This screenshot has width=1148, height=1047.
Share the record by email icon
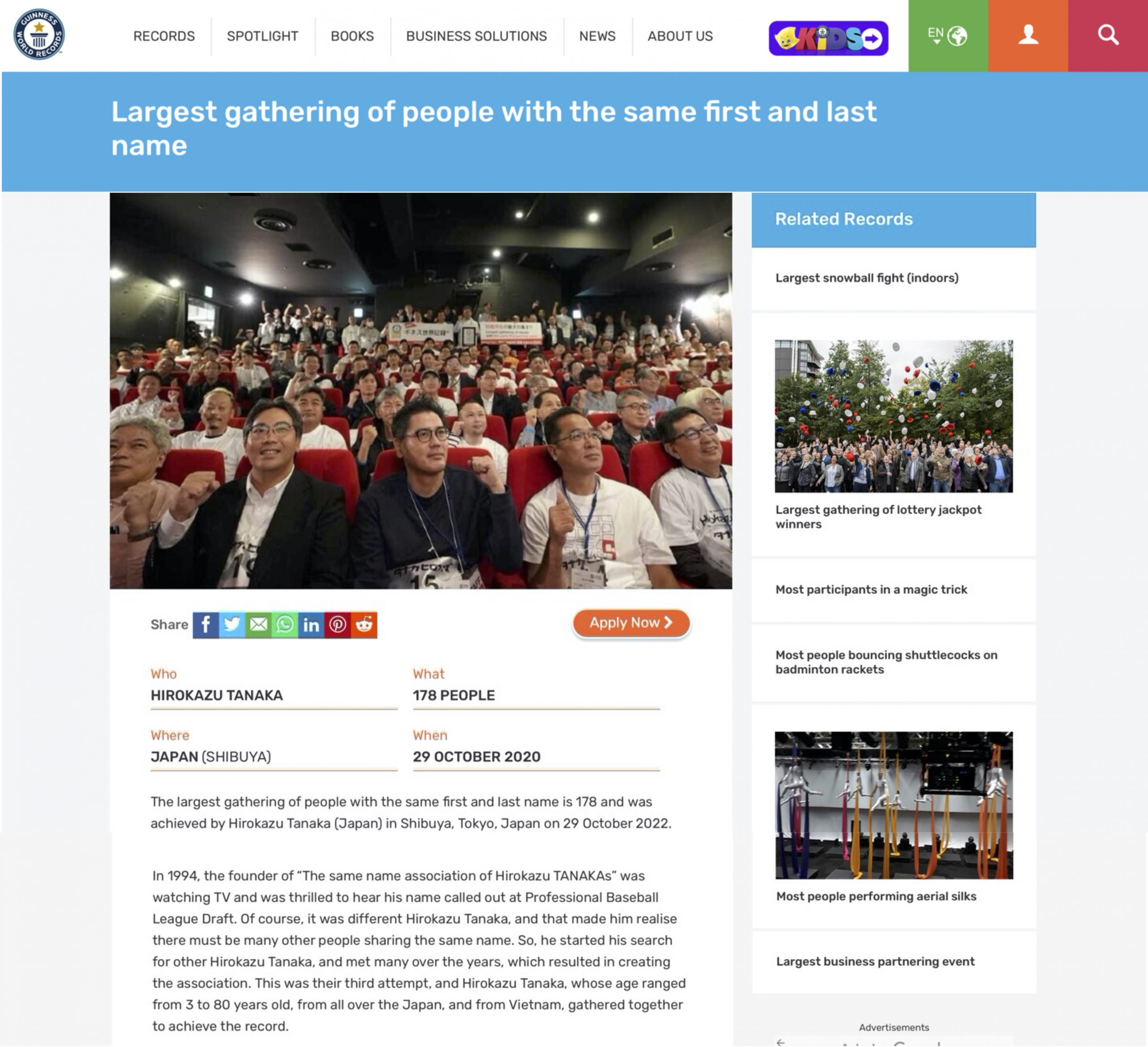click(259, 625)
